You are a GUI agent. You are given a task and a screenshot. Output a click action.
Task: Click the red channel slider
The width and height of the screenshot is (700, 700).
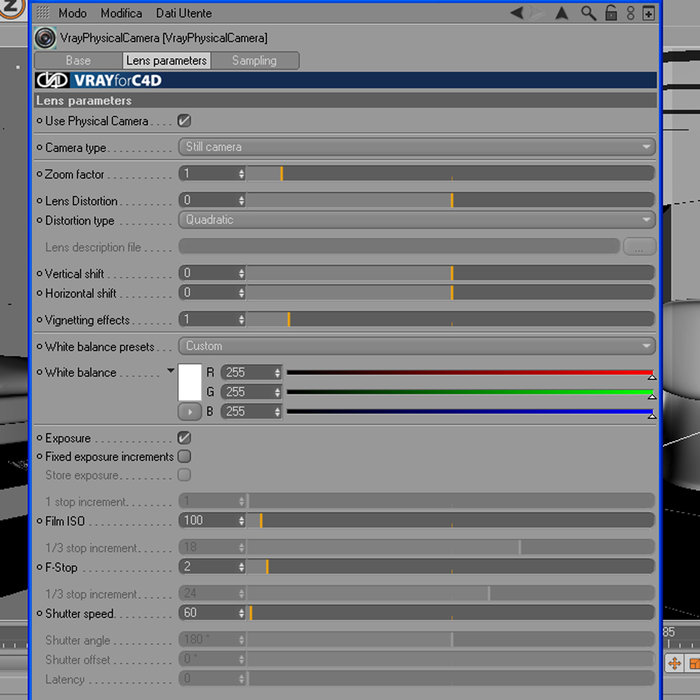click(x=470, y=372)
